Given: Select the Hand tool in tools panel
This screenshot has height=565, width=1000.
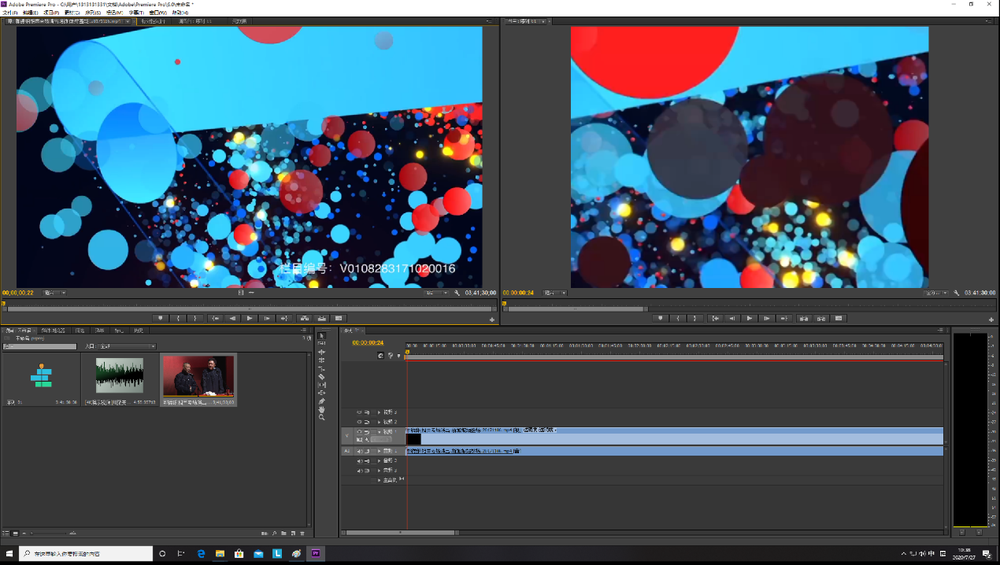Looking at the screenshot, I should [x=321, y=409].
